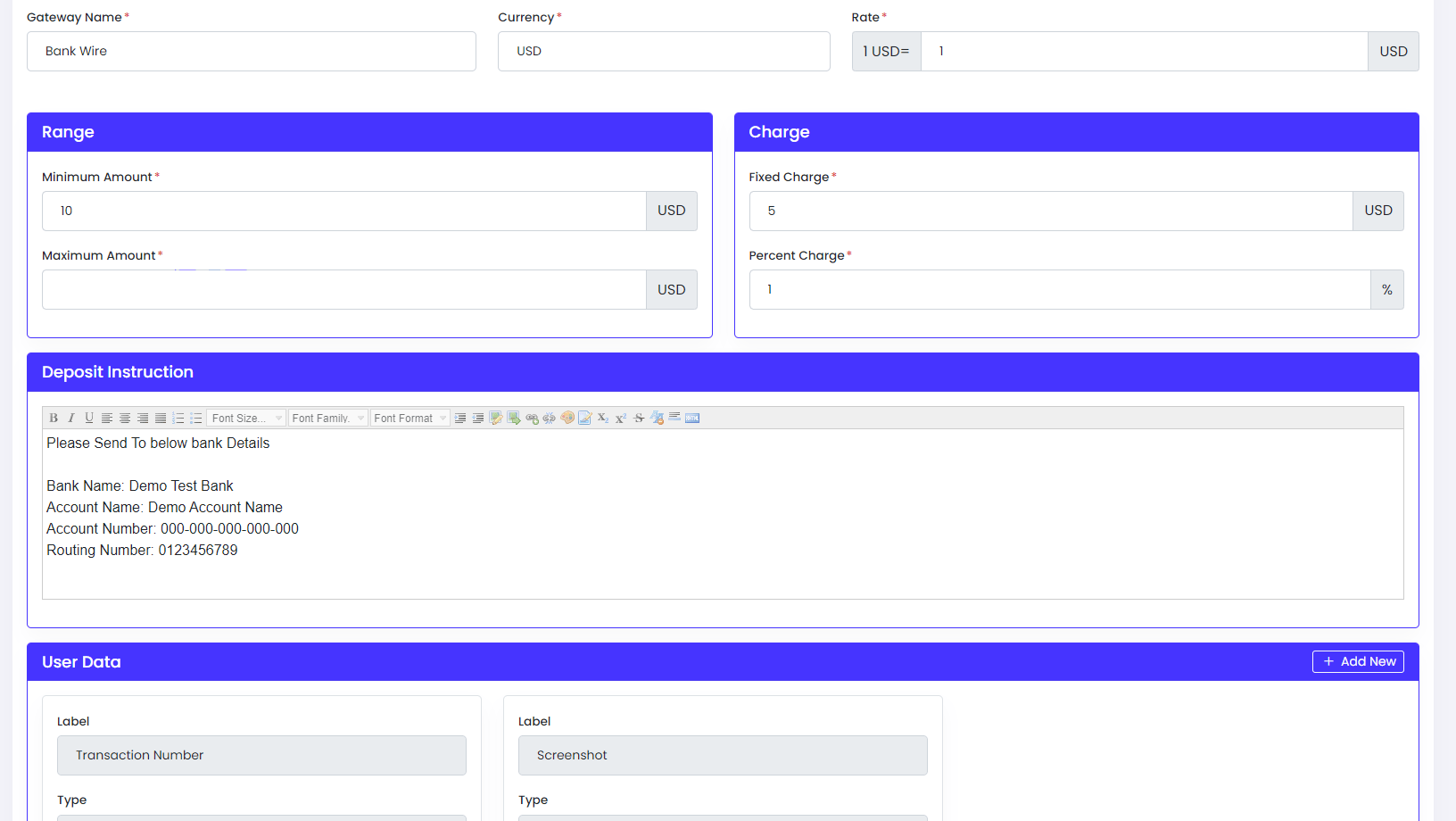
Task: Click the Add New button
Action: pos(1358,661)
